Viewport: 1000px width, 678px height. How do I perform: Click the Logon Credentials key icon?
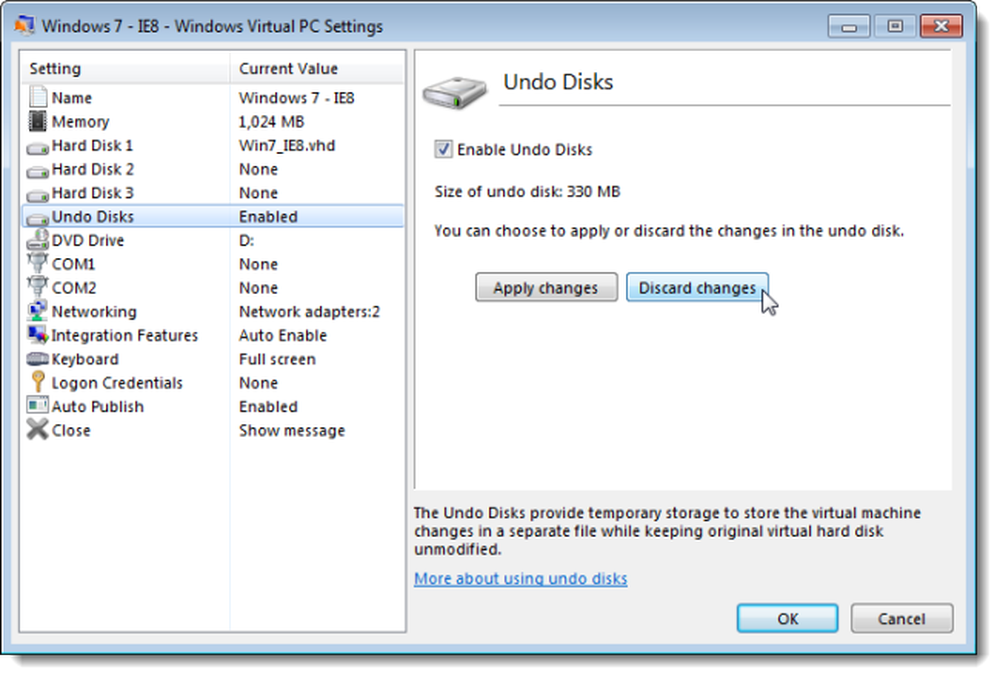(38, 382)
